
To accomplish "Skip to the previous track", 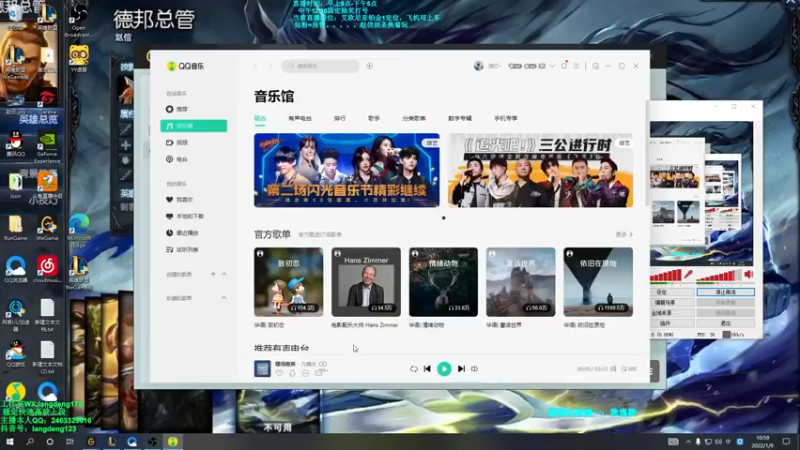I will tap(428, 369).
